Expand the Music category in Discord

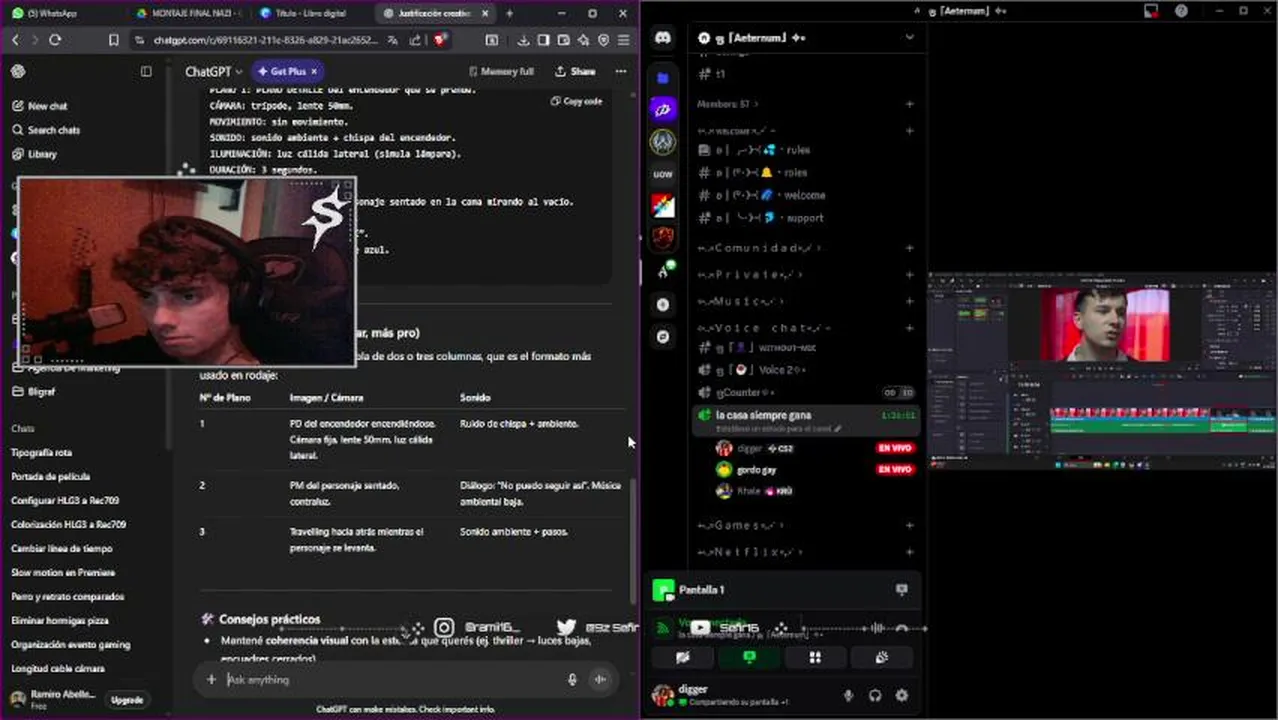click(x=740, y=302)
